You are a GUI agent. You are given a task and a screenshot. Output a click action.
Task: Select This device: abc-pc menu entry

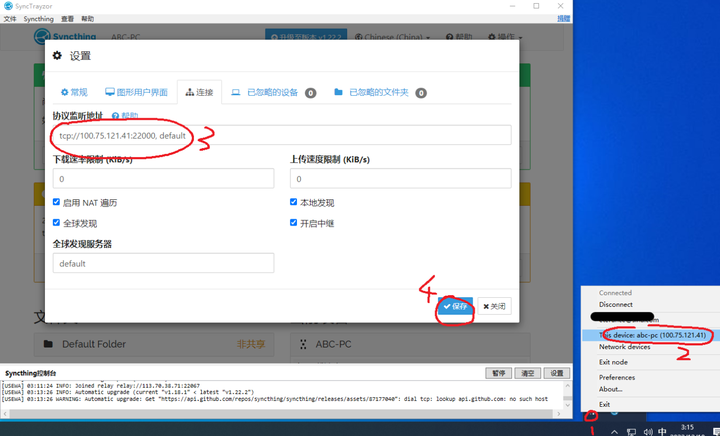(x=651, y=335)
